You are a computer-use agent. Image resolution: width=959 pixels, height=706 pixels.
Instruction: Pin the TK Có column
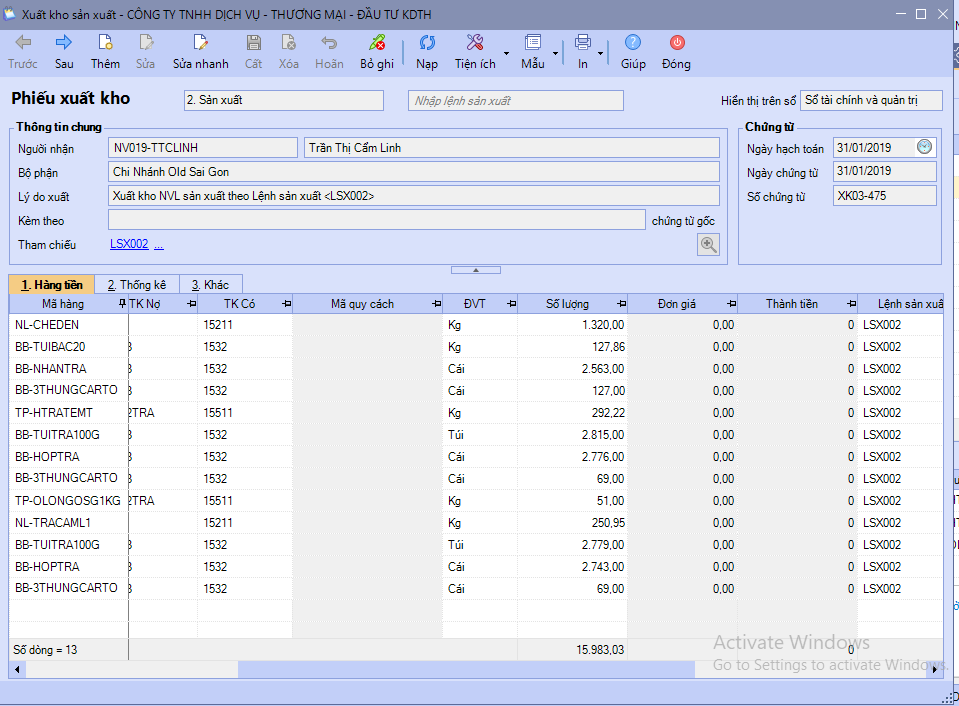coord(286,303)
